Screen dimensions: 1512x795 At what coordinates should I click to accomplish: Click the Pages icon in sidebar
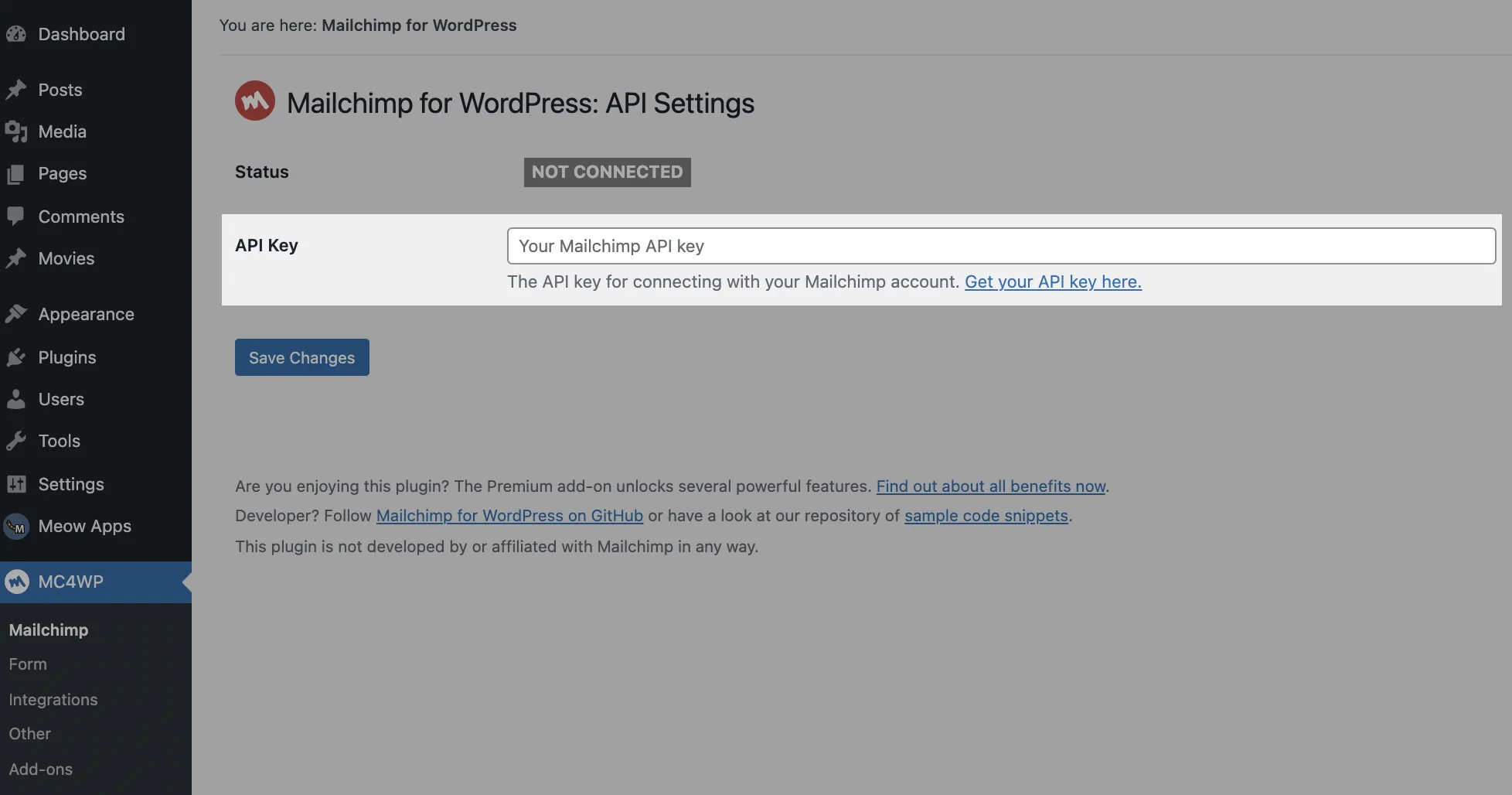coord(16,174)
